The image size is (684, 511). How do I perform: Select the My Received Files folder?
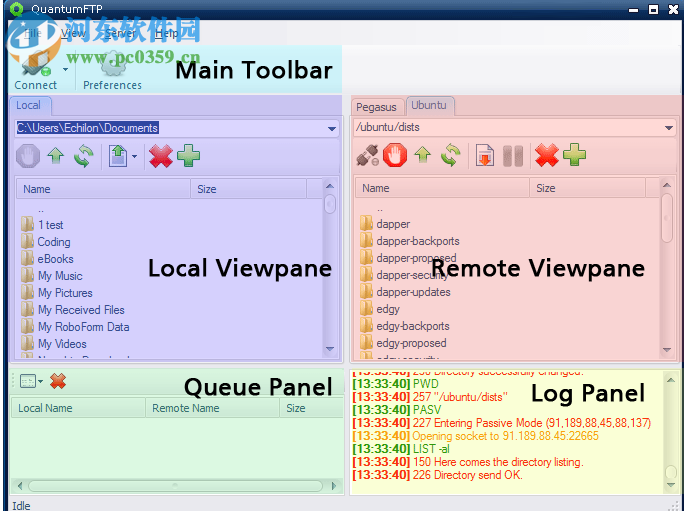point(73,310)
